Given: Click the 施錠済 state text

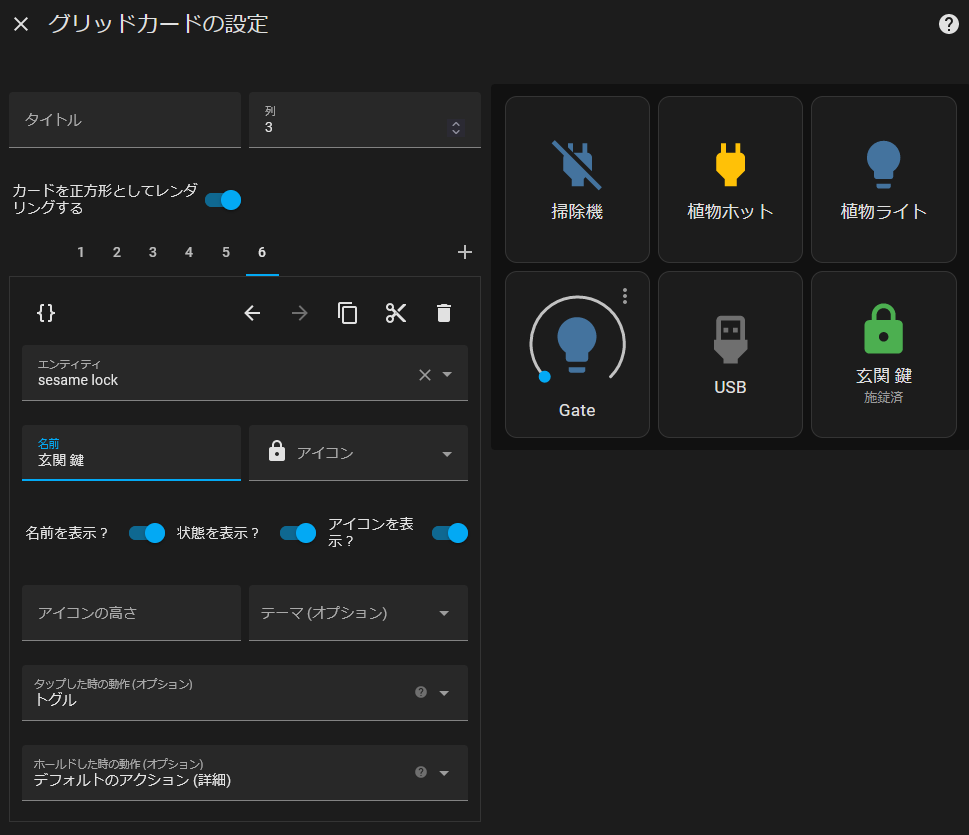Looking at the screenshot, I should coord(884,397).
